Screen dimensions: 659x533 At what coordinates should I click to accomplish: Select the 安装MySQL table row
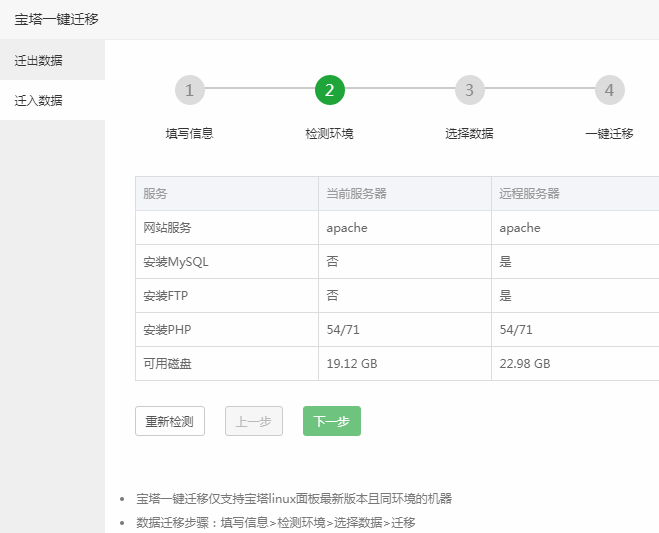397,261
